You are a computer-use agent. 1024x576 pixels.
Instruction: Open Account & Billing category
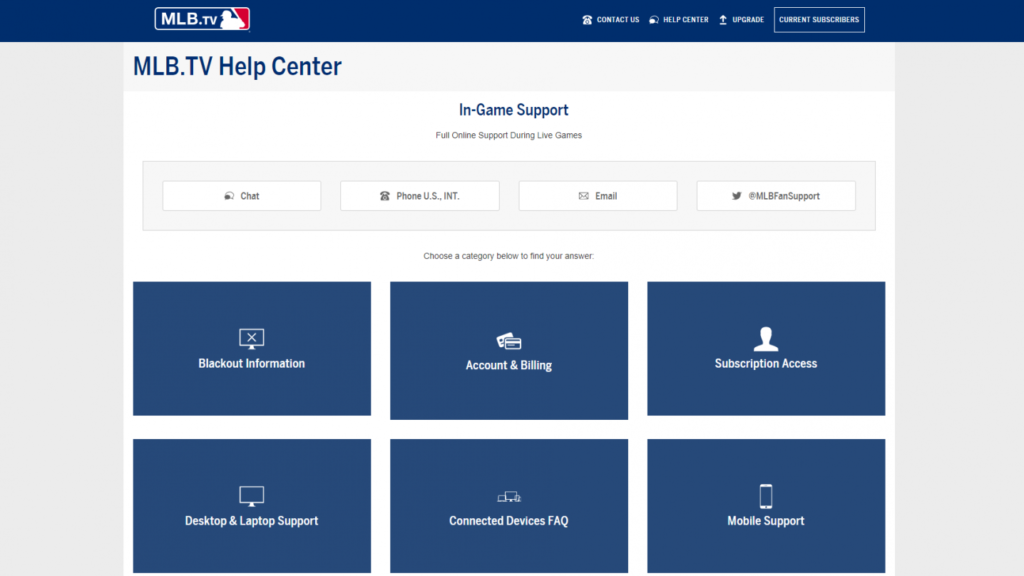[x=509, y=351]
